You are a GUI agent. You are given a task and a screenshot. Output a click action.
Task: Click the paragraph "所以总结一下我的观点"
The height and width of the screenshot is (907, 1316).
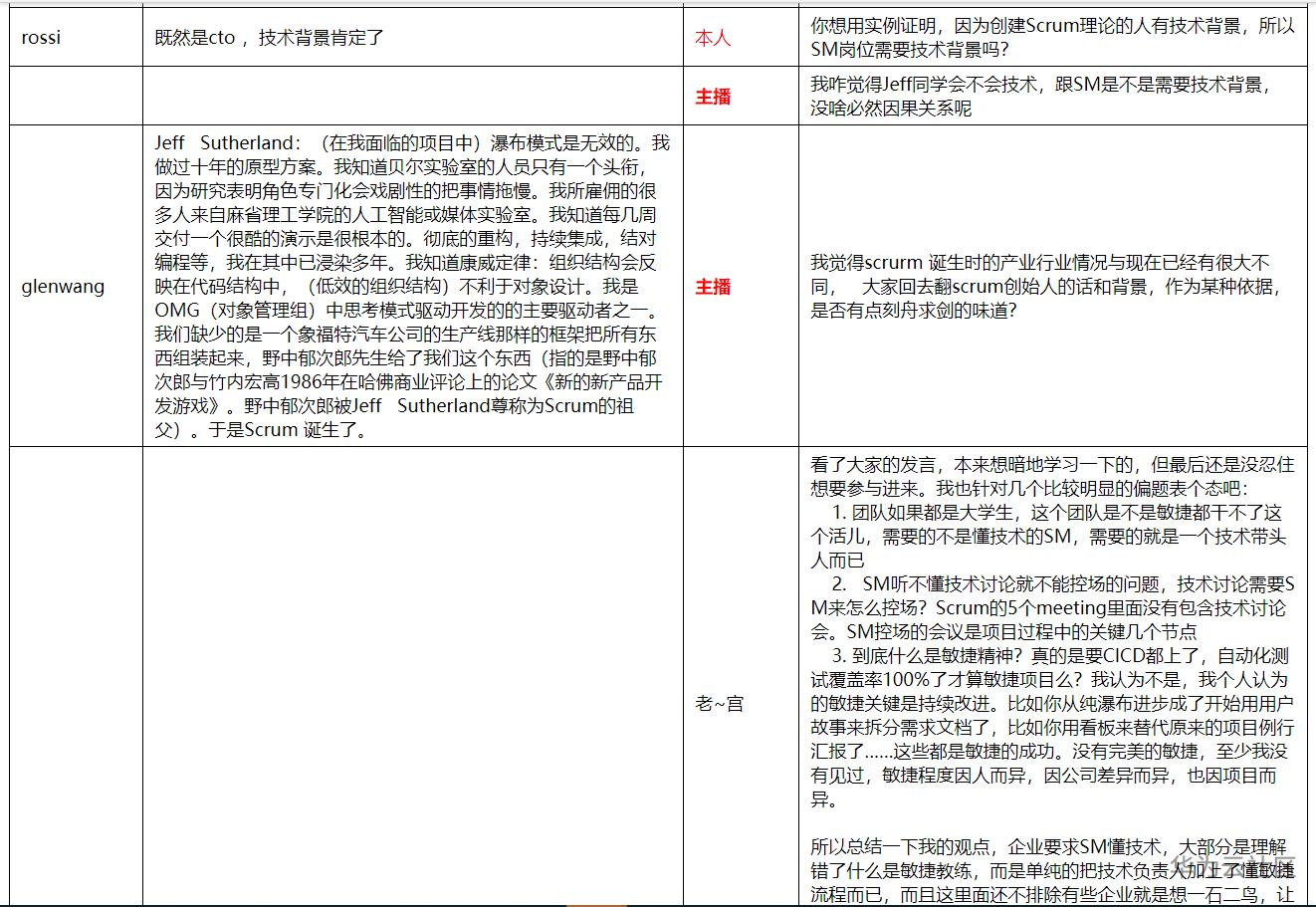(1052, 871)
